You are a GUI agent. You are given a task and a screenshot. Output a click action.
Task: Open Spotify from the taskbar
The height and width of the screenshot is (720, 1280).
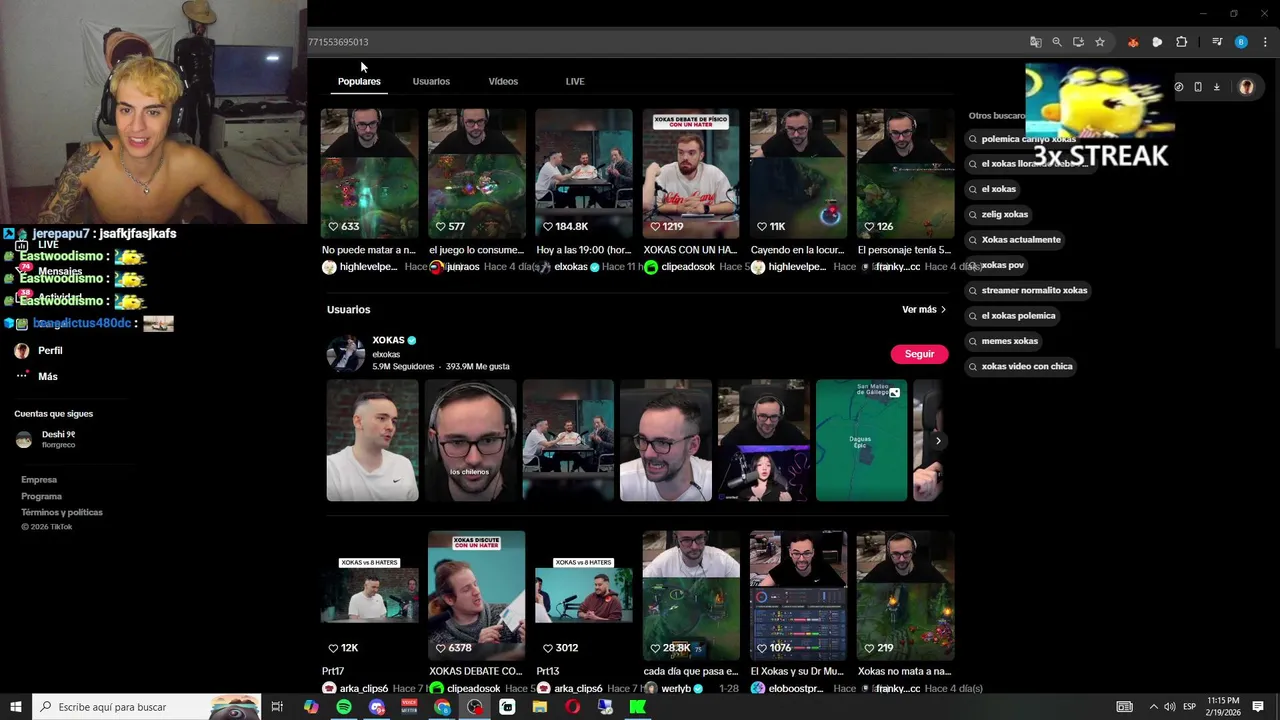click(x=344, y=707)
